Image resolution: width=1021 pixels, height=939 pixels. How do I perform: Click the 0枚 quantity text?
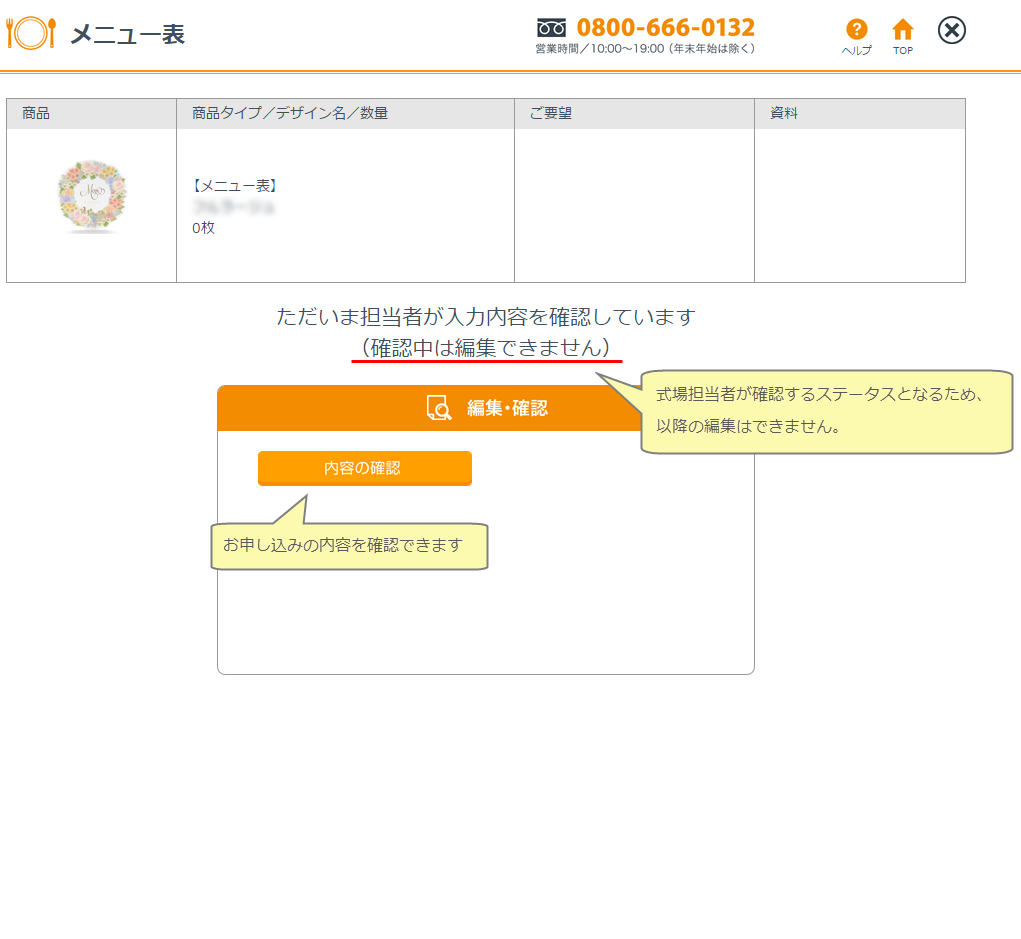[203, 228]
